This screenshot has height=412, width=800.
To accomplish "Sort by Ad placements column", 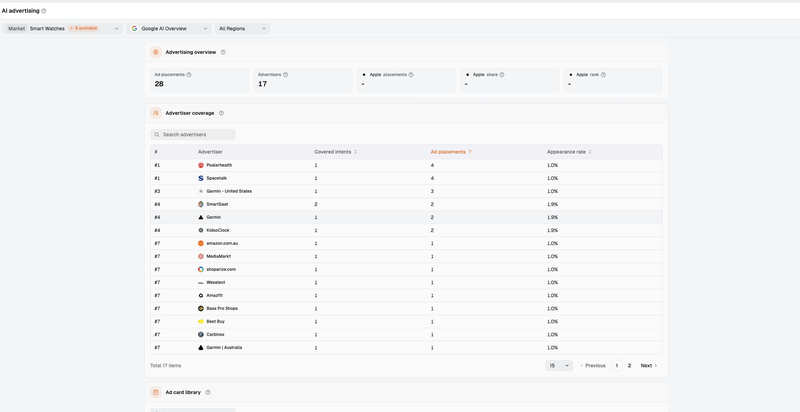I will 452,152.
